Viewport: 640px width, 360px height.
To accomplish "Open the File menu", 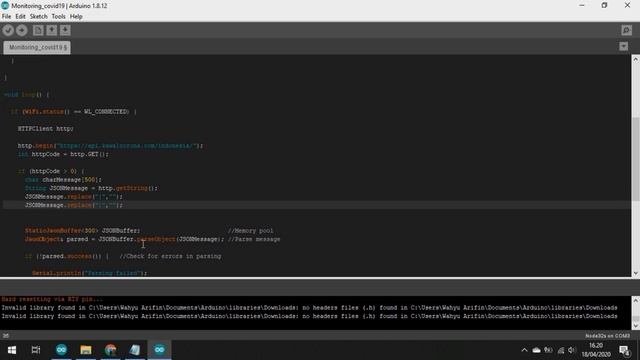I will coord(7,16).
